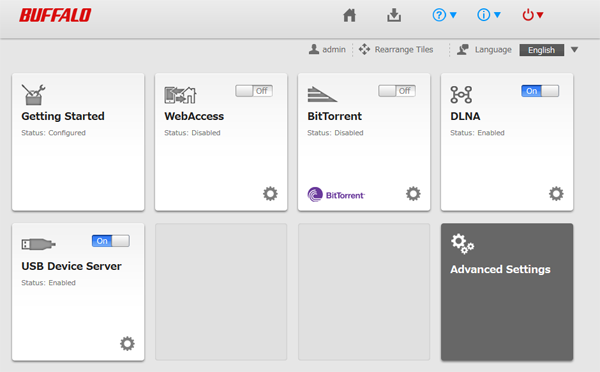Turn on the WebAccess toggle
Screen dimensions: 600x372
[x=254, y=91]
